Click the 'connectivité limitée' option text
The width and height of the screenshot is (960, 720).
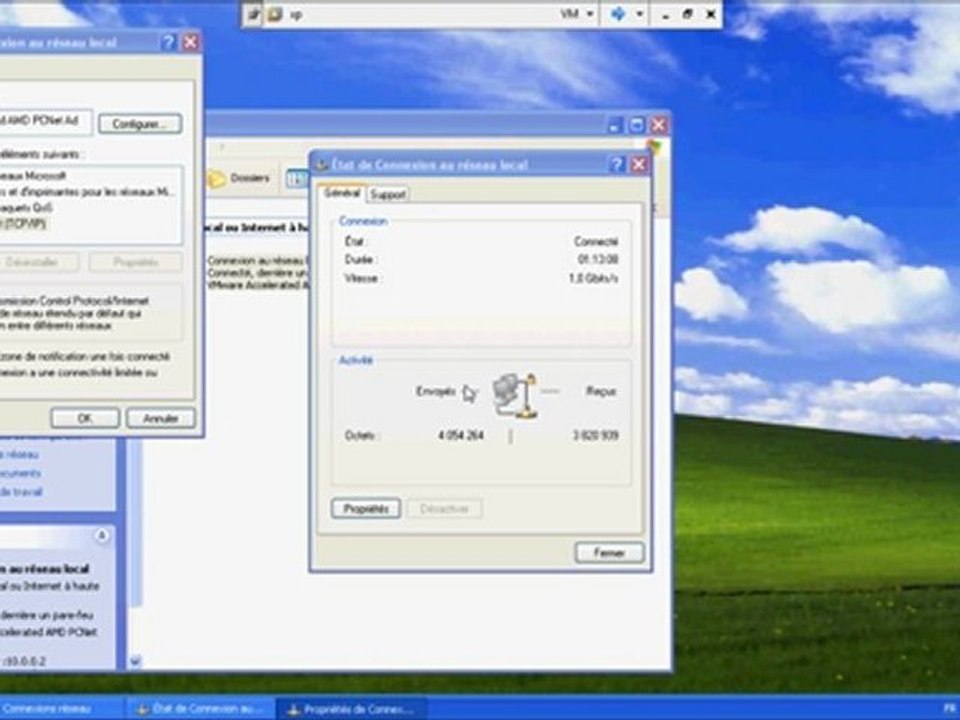80,372
